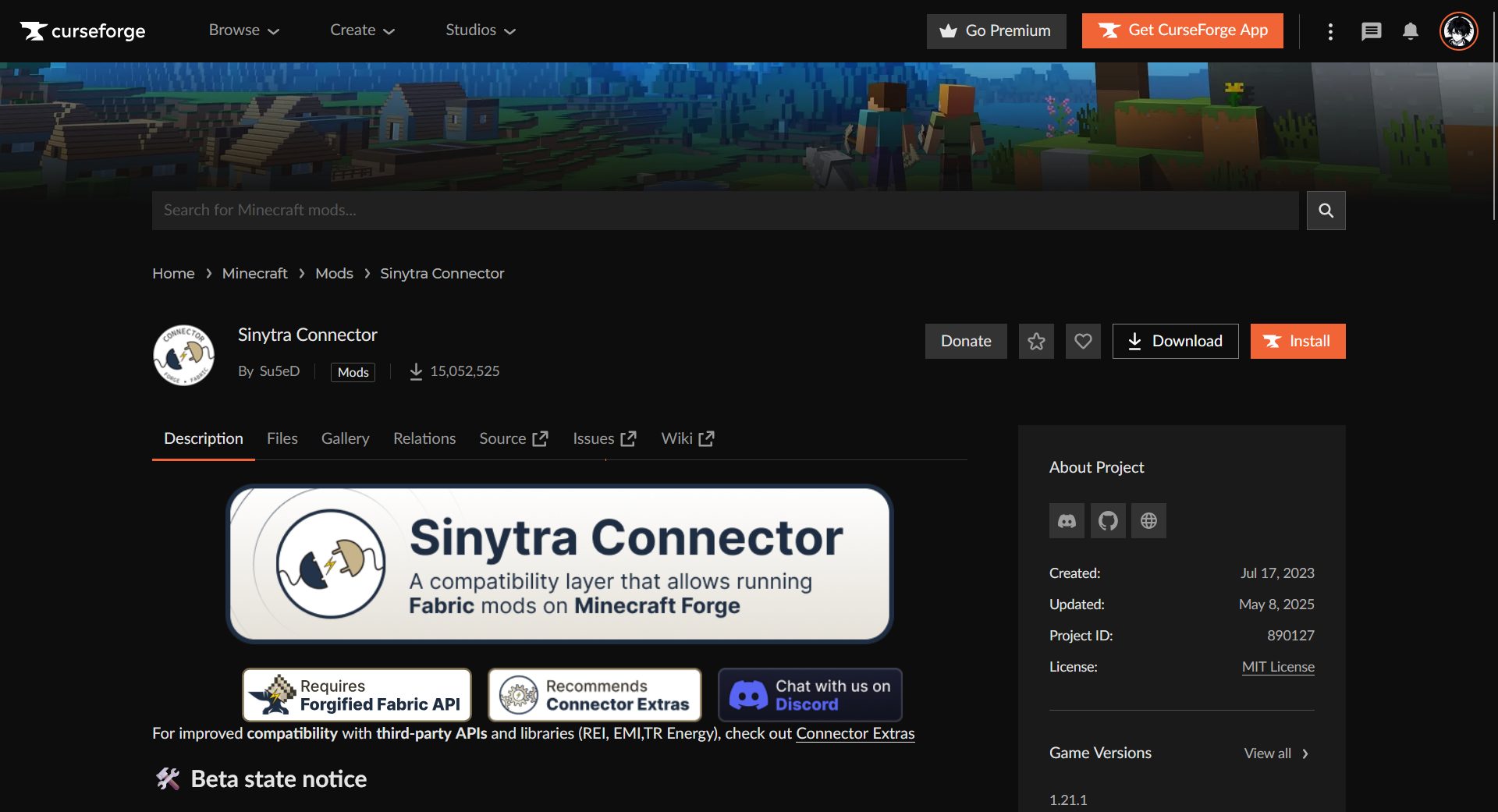Go to Home breadcrumb
Screen dimensions: 1498x812
173,274
